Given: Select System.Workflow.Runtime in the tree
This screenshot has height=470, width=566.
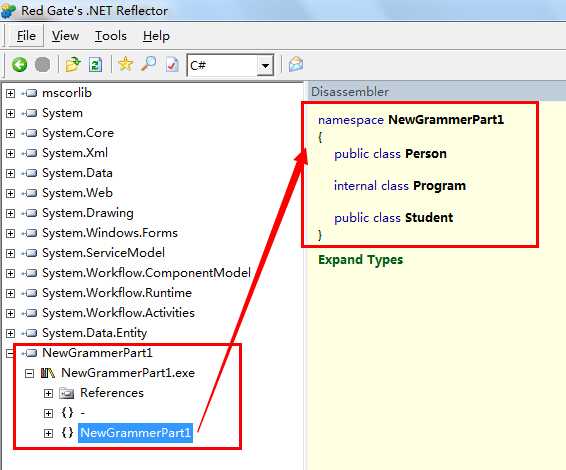Looking at the screenshot, I should 117,293.
